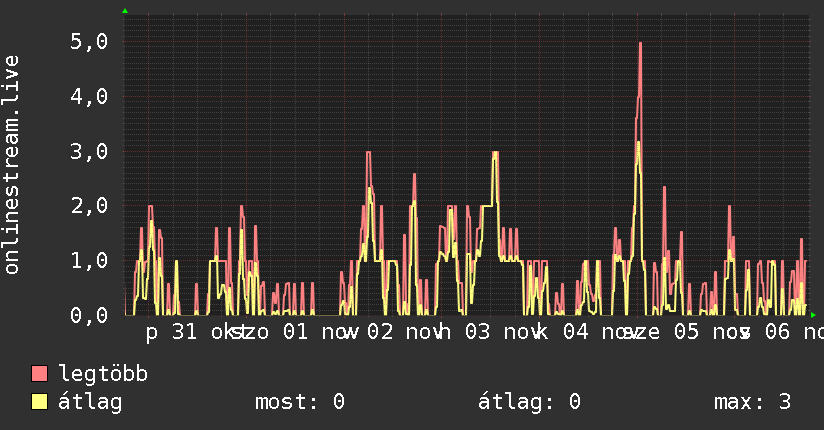
Task: Click the 1,0 y-axis label
Action: [x=89, y=261]
